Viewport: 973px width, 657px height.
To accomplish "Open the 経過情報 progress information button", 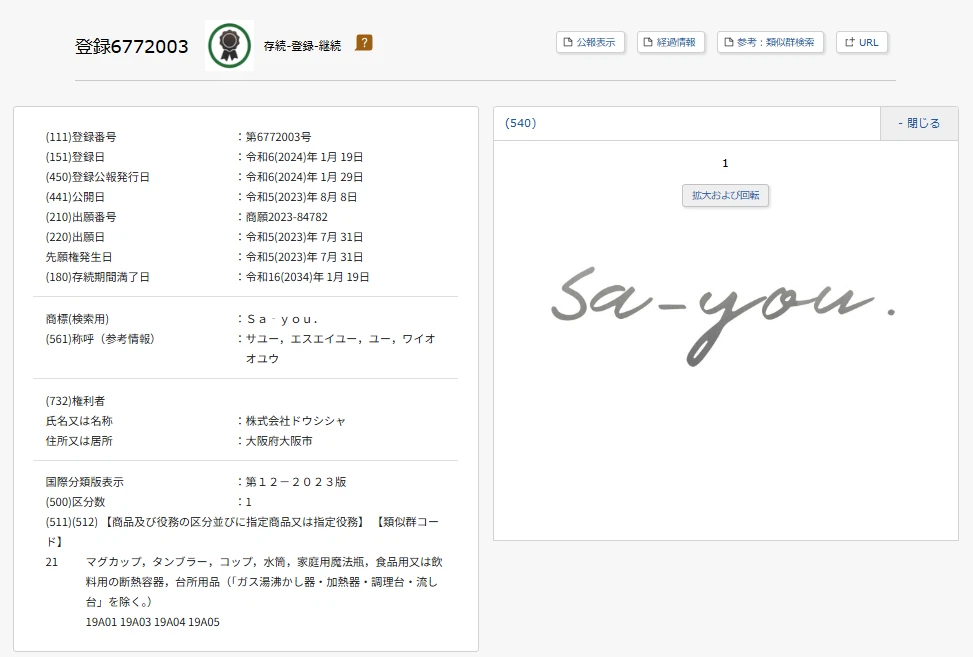I will [x=671, y=42].
